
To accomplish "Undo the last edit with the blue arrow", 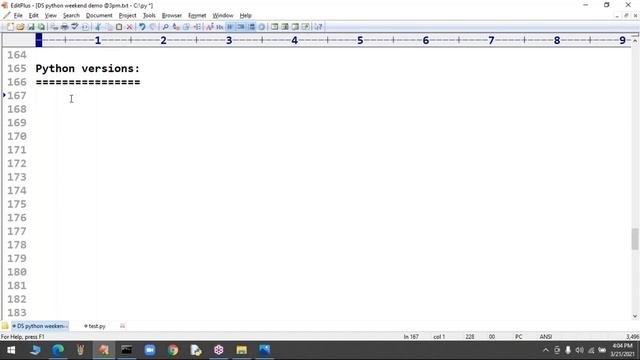I will click(142, 27).
